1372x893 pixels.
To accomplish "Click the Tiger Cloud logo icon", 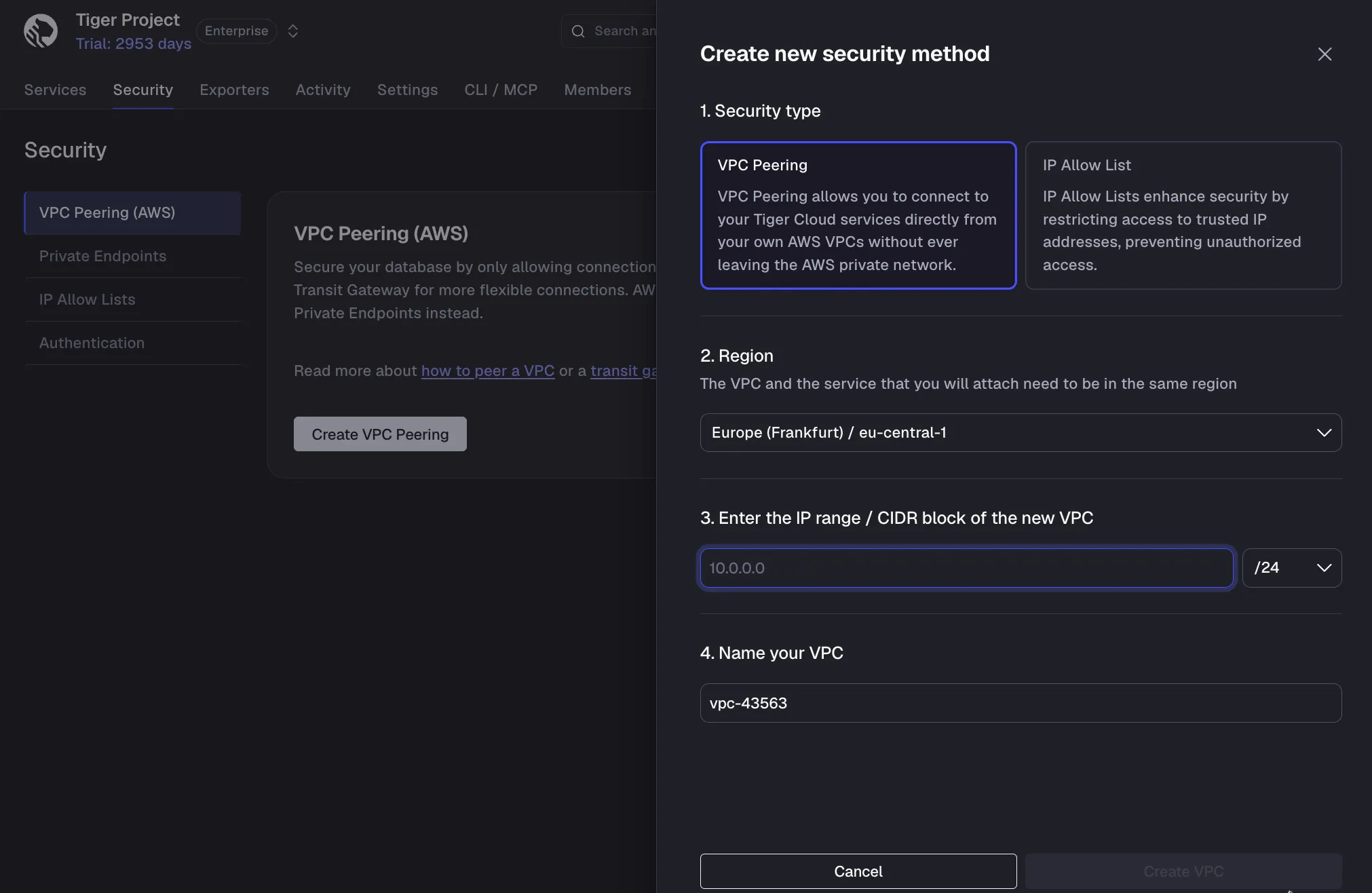I will click(41, 31).
